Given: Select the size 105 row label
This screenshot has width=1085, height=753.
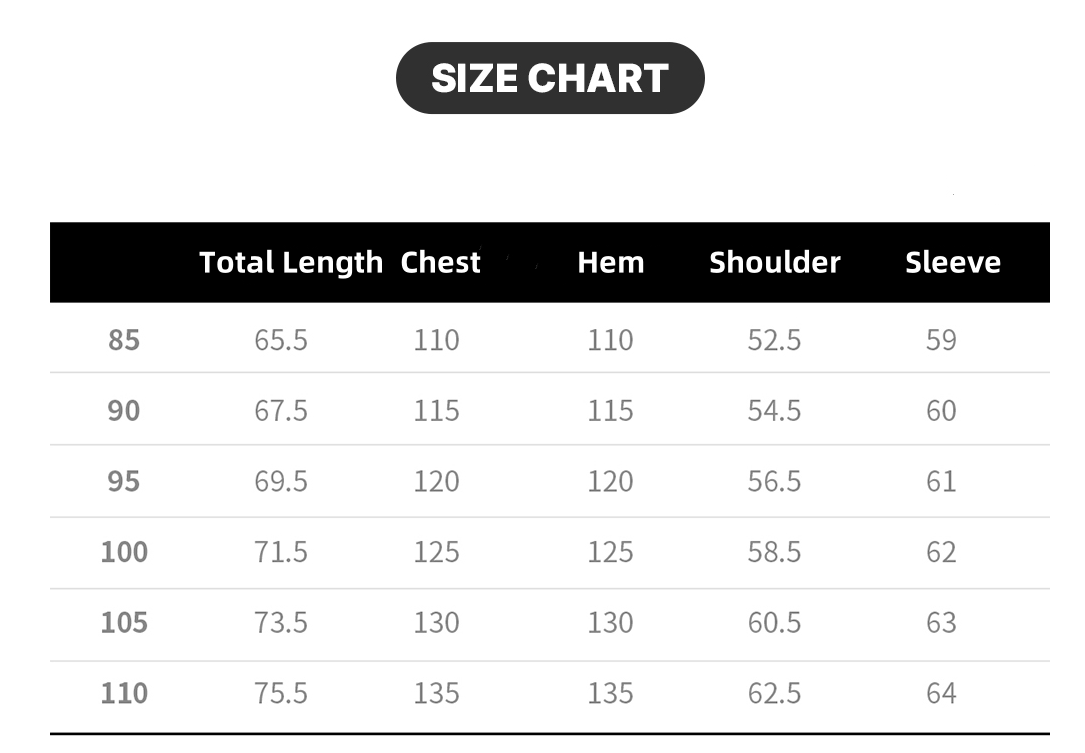Looking at the screenshot, I should tap(125, 622).
